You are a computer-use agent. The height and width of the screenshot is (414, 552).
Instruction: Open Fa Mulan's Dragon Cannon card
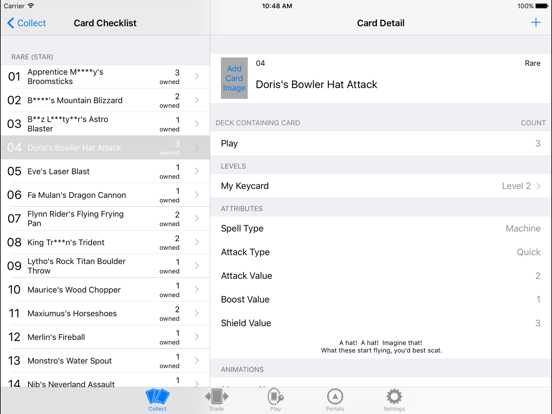pyautogui.click(x=106, y=195)
